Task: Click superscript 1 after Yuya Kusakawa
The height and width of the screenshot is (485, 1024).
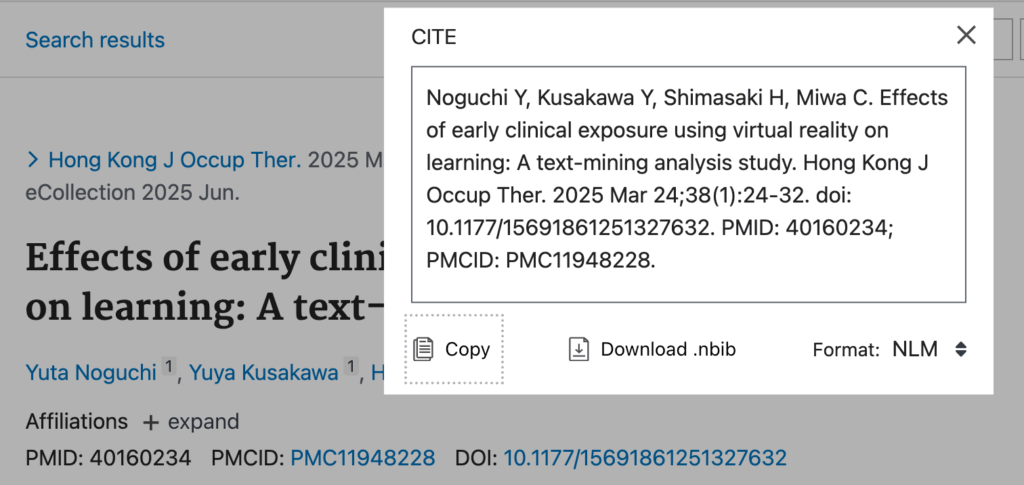Action: click(x=351, y=368)
